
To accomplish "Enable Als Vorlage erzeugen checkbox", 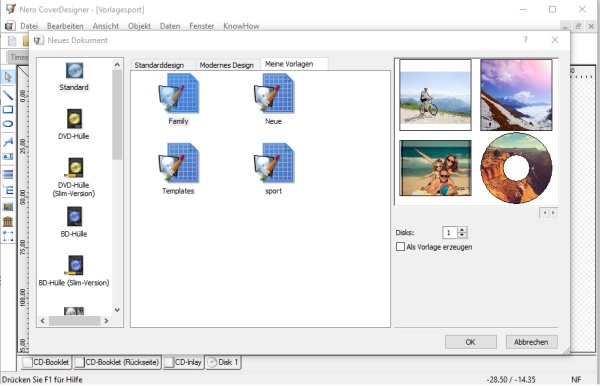I will 400,247.
